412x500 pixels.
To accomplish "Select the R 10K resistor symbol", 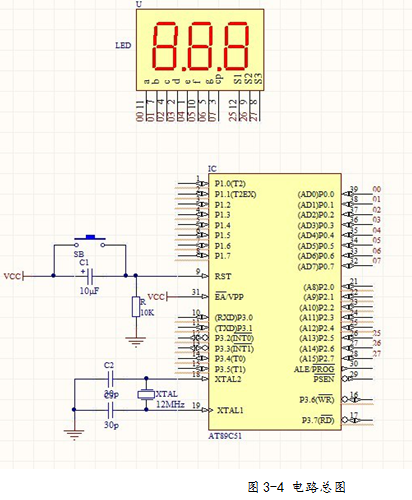I will (136, 307).
